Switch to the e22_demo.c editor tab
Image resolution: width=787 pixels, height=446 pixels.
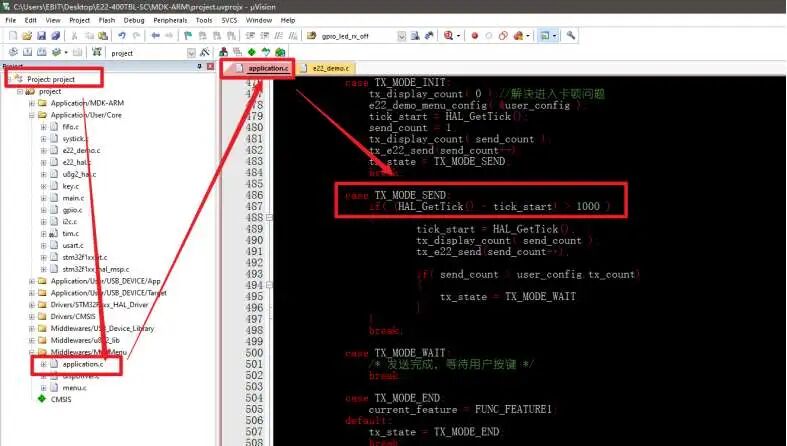point(330,68)
